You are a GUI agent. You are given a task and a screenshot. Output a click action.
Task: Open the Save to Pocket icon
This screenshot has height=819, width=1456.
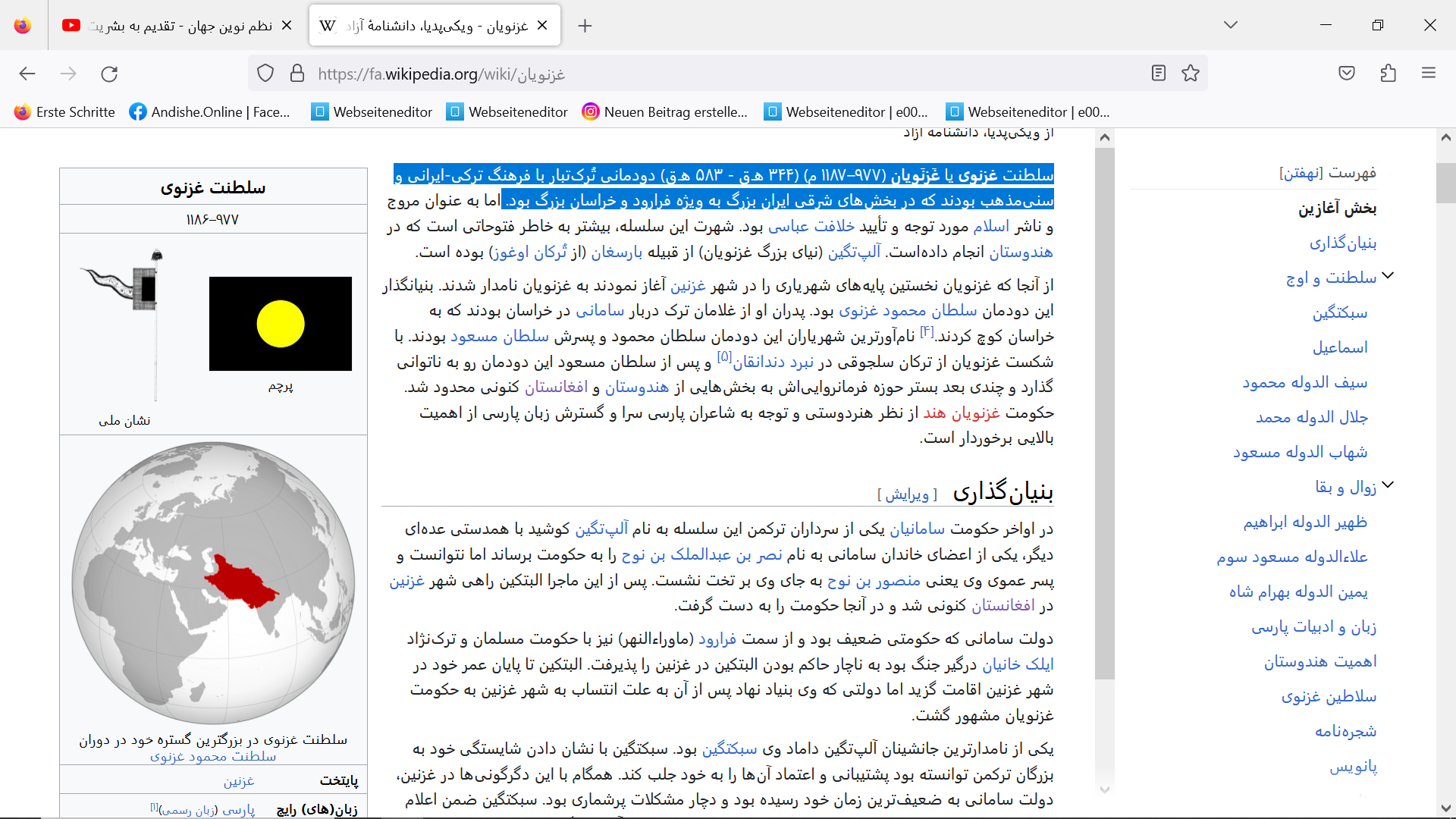pyautogui.click(x=1347, y=74)
